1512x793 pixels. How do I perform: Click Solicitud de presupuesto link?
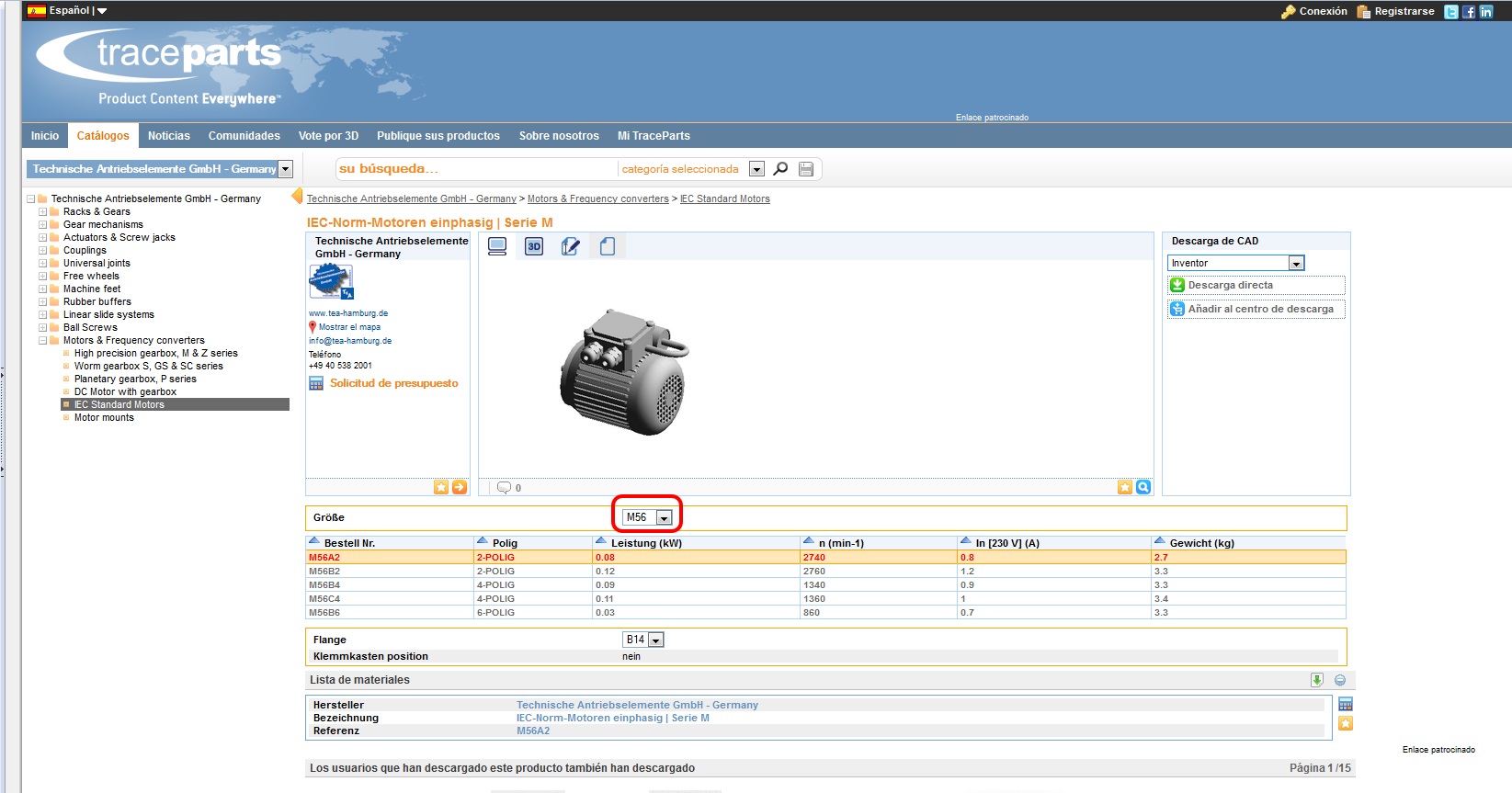[x=393, y=383]
